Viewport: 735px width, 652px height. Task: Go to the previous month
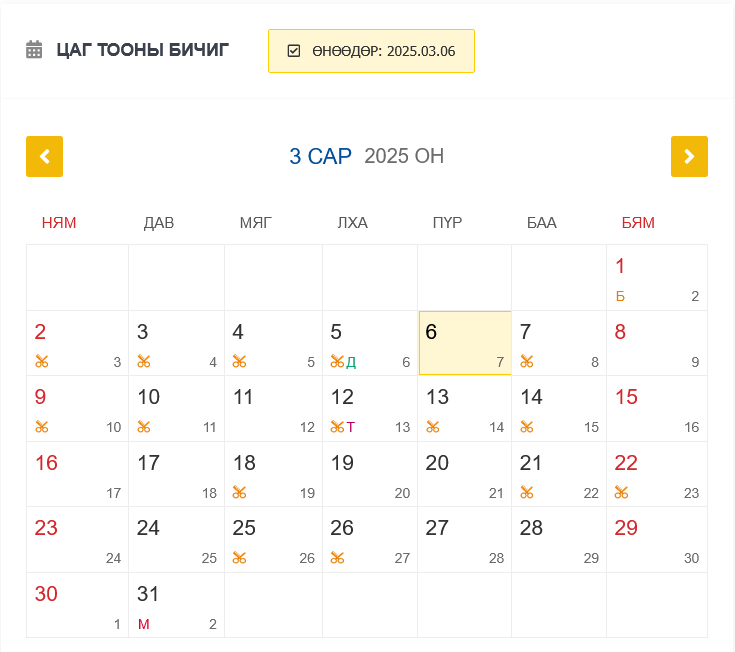[x=44, y=156]
